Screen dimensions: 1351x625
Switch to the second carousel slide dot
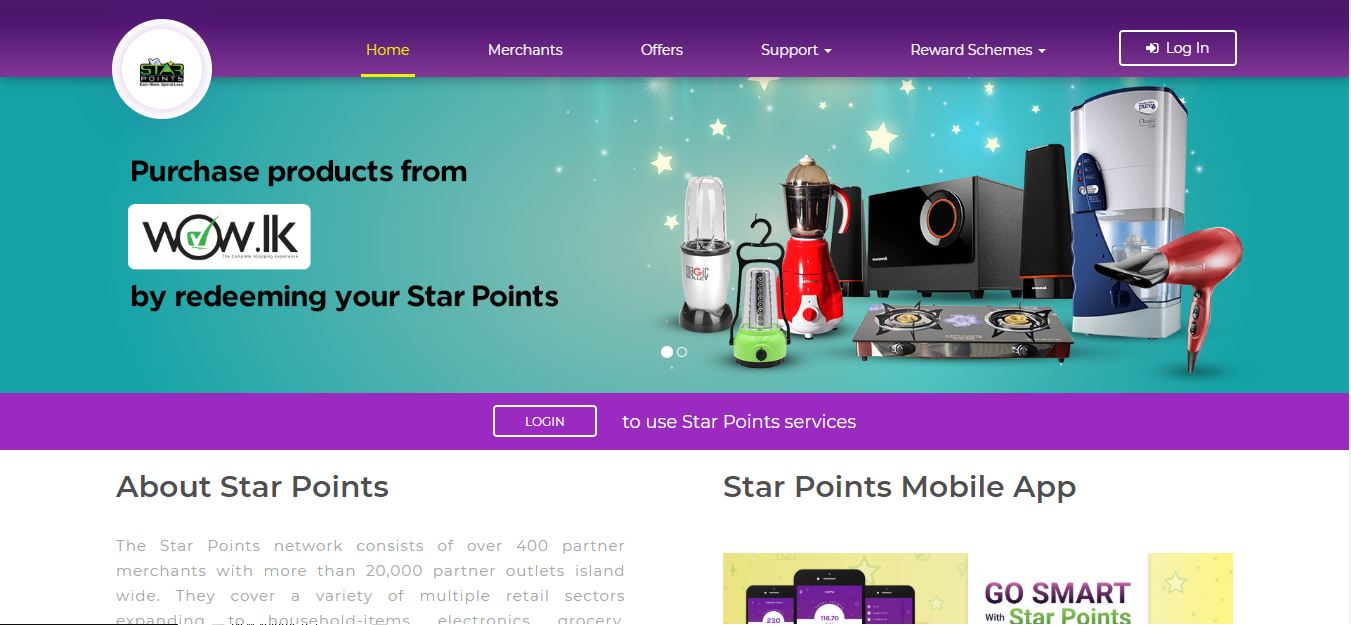click(x=682, y=352)
